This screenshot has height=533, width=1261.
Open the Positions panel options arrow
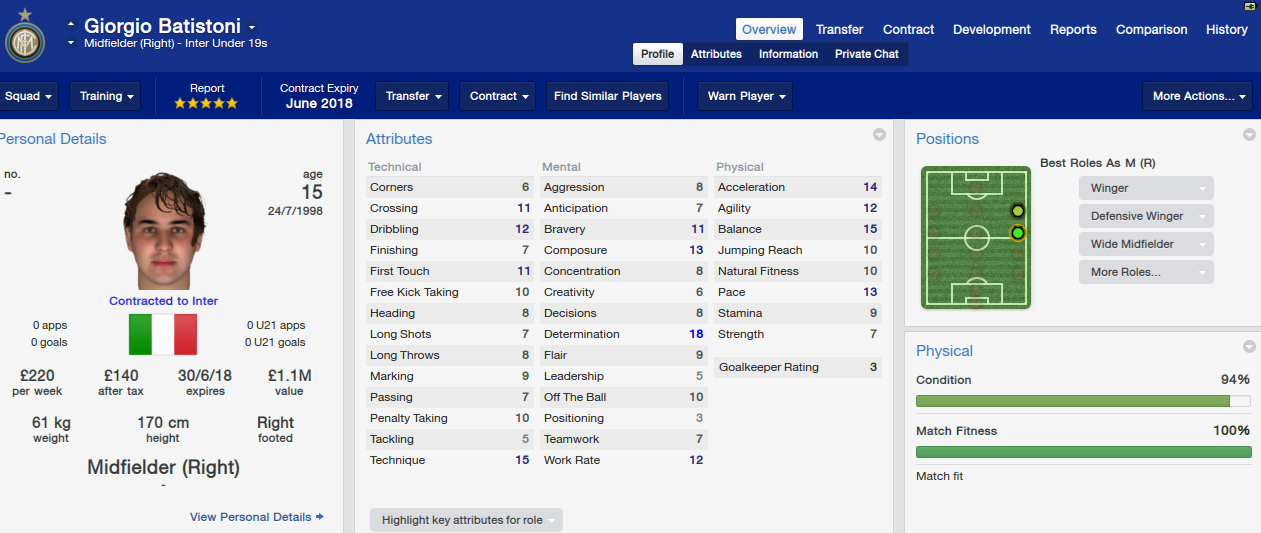point(1249,135)
